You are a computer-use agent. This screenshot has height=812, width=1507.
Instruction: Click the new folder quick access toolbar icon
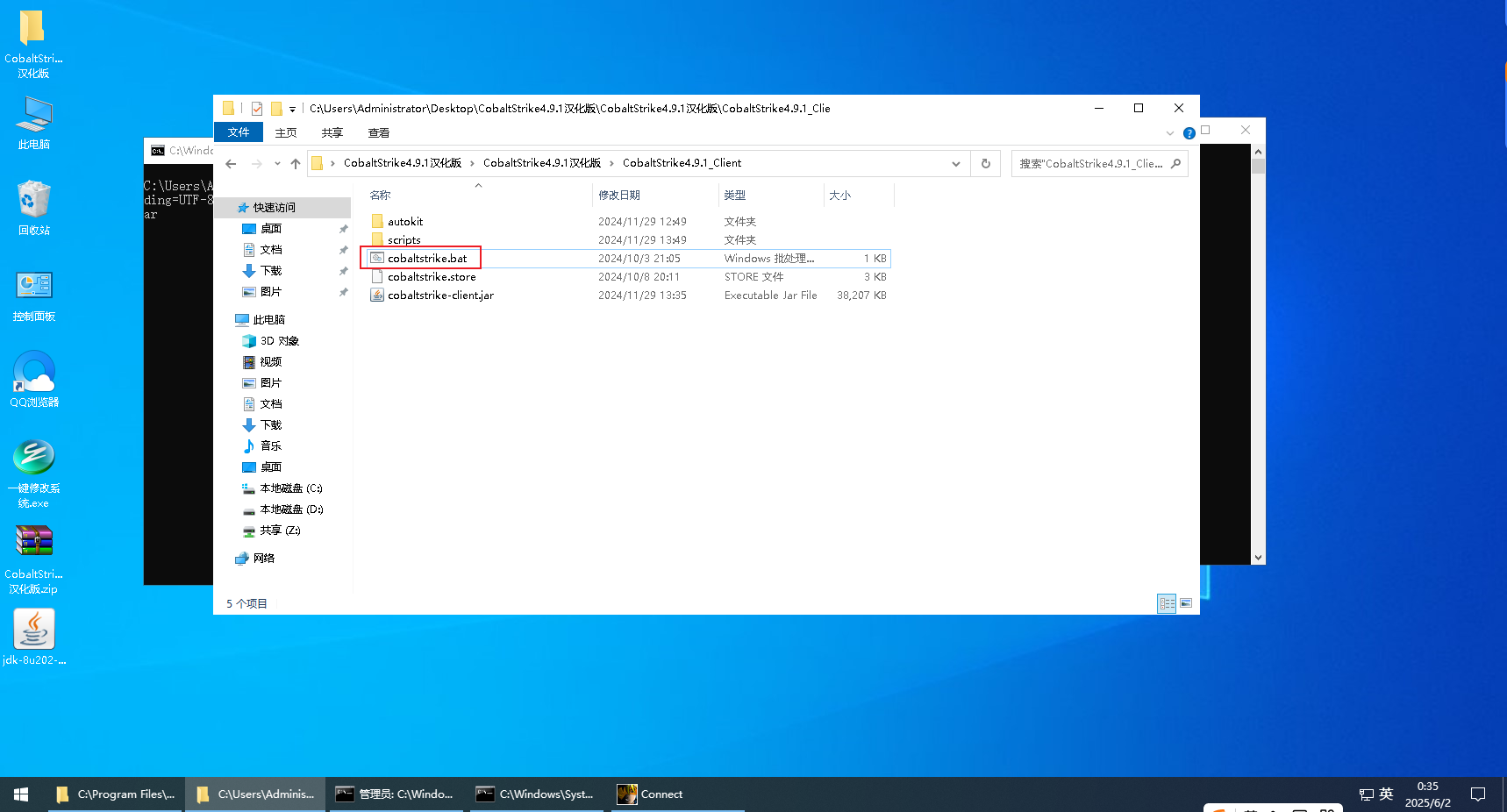[x=276, y=109]
